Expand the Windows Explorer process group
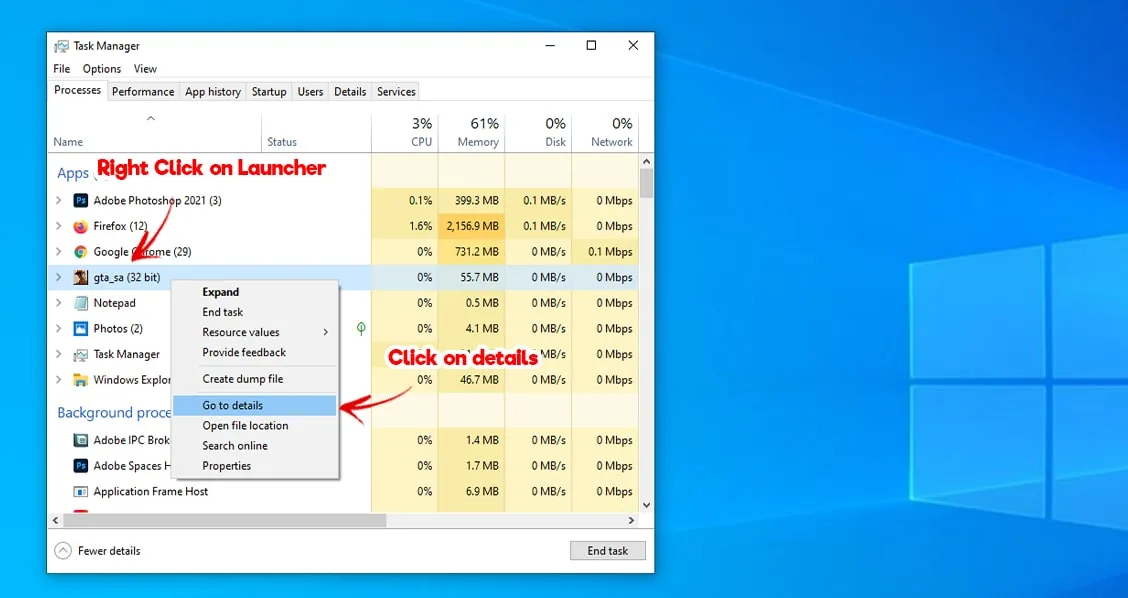Screen dimensions: 1128x598 pos(59,379)
